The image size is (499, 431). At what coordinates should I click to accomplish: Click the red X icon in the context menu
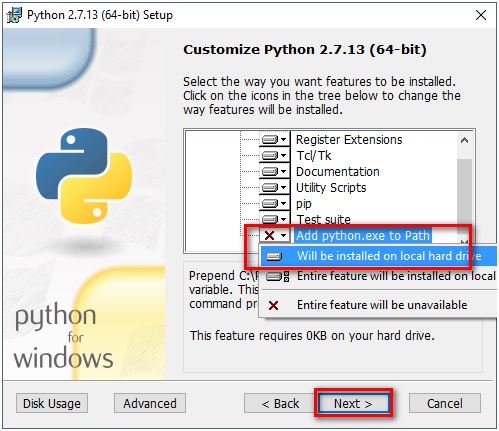point(273,305)
